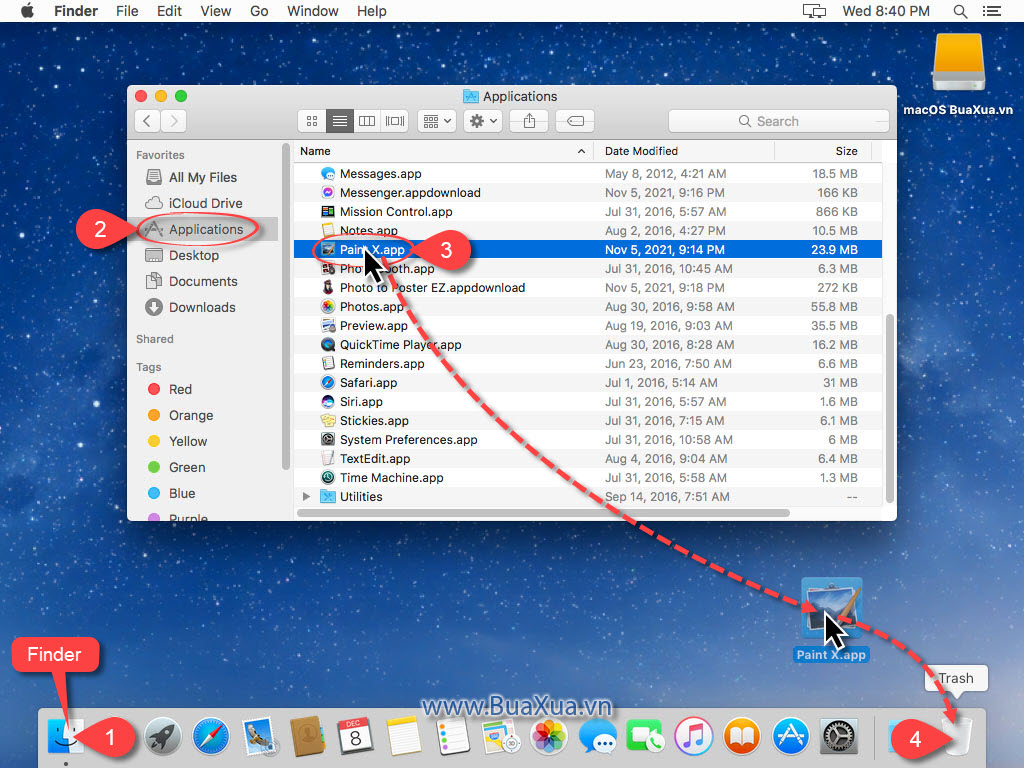Select Messages.app in the list

[x=588, y=174]
